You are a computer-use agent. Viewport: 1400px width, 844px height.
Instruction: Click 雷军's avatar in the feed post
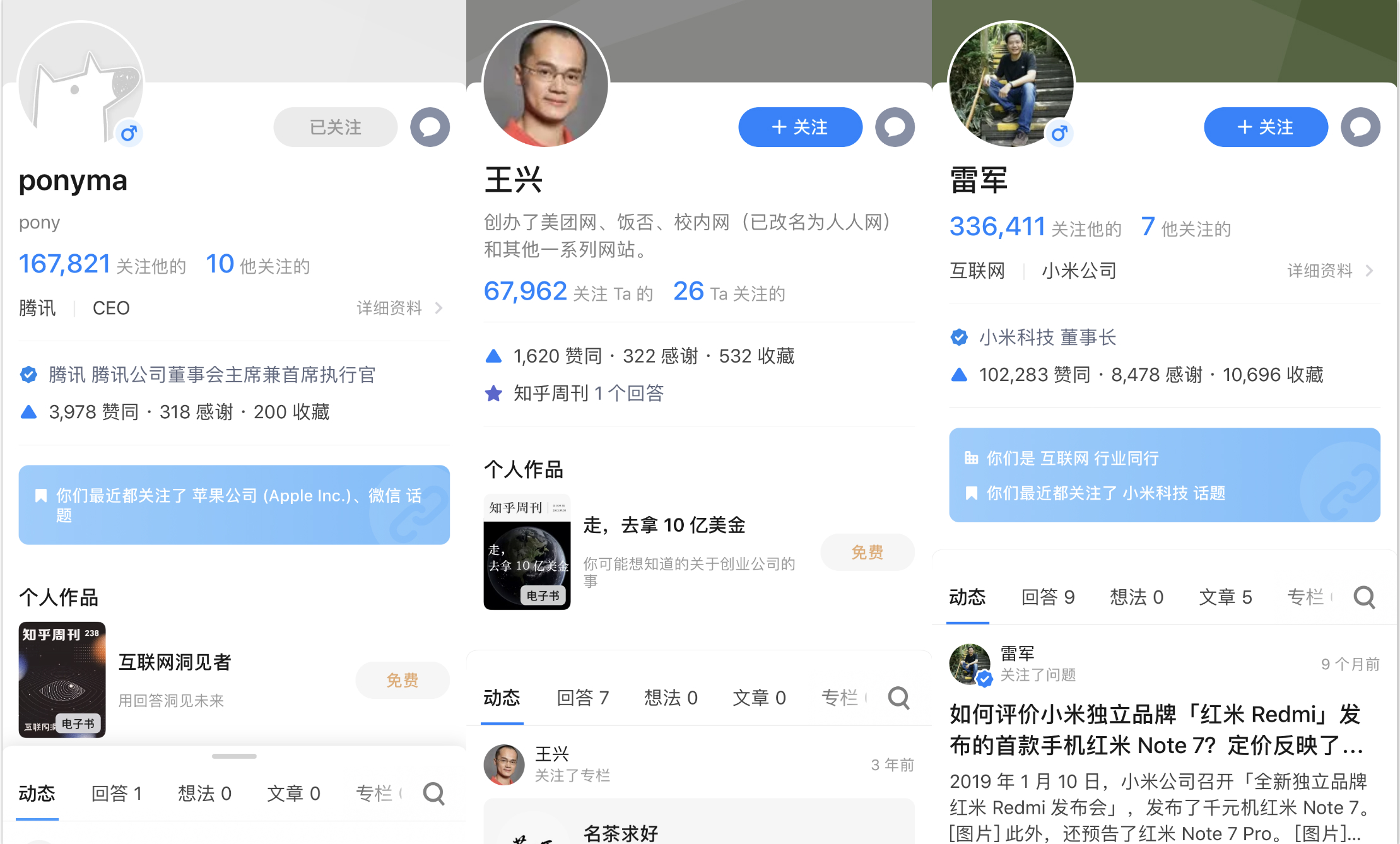[x=969, y=664]
